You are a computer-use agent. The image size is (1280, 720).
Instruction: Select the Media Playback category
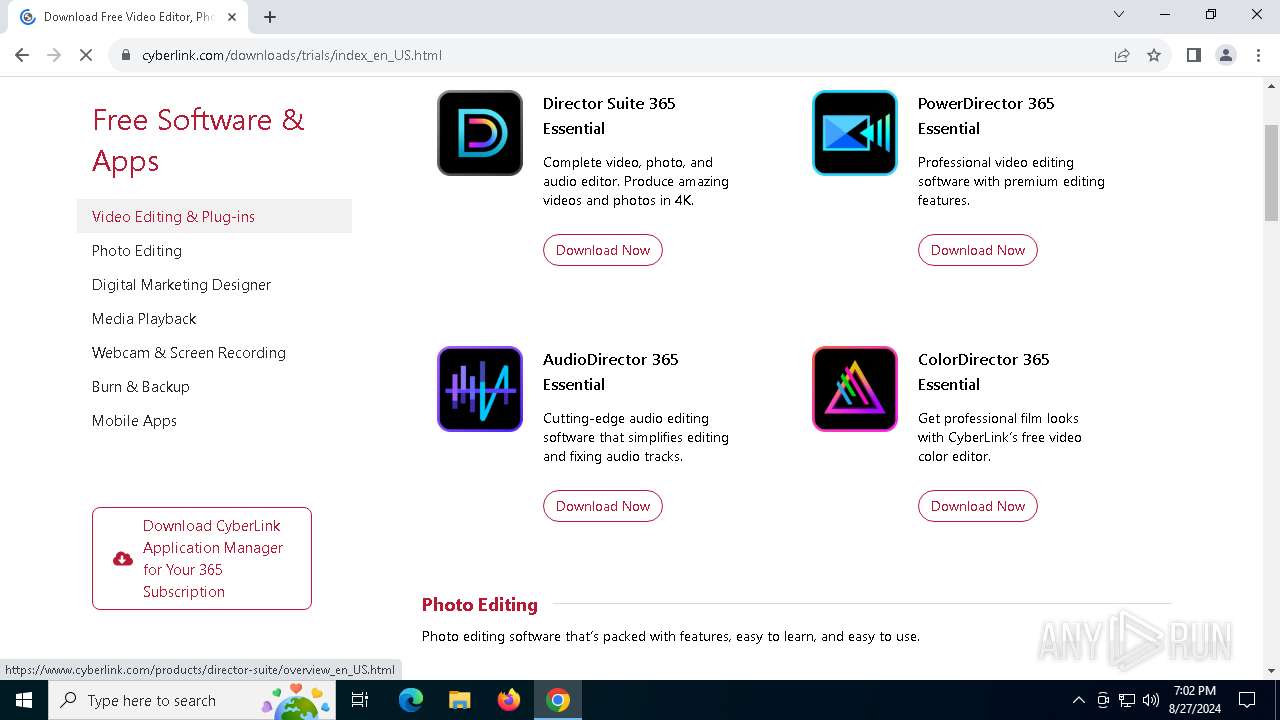coord(144,318)
